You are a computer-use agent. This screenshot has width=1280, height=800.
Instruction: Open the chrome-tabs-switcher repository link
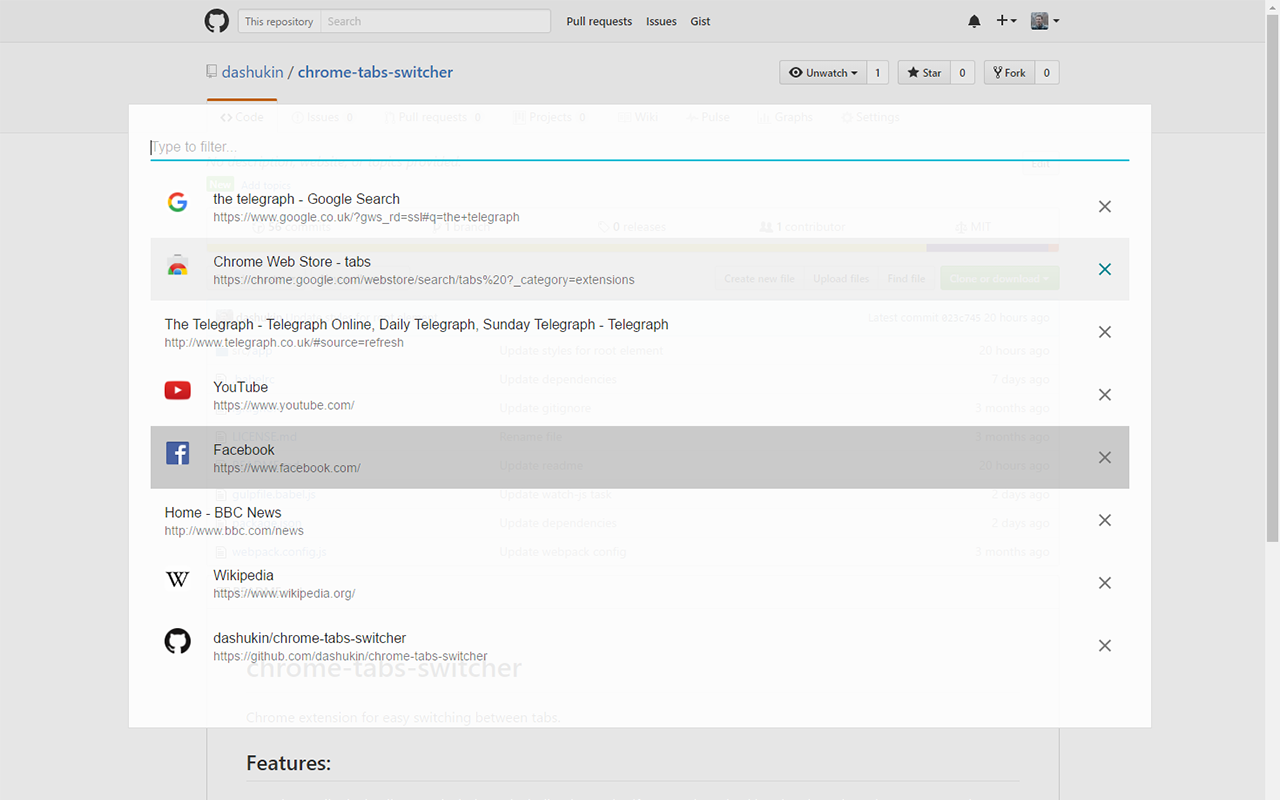(375, 72)
